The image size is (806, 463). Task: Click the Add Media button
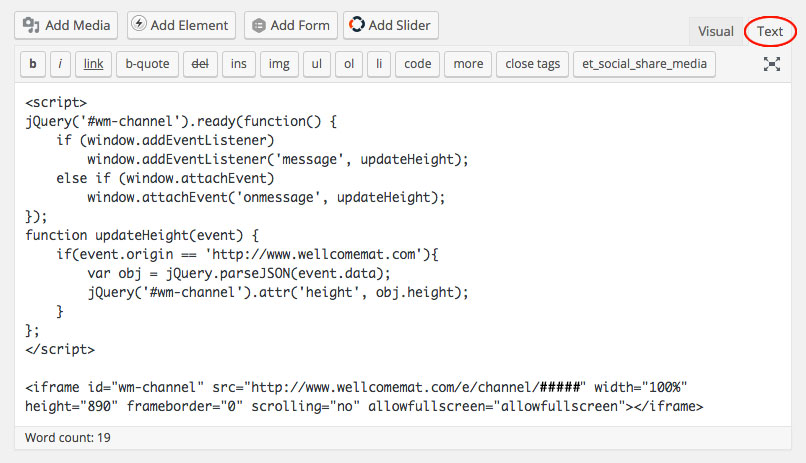click(66, 25)
